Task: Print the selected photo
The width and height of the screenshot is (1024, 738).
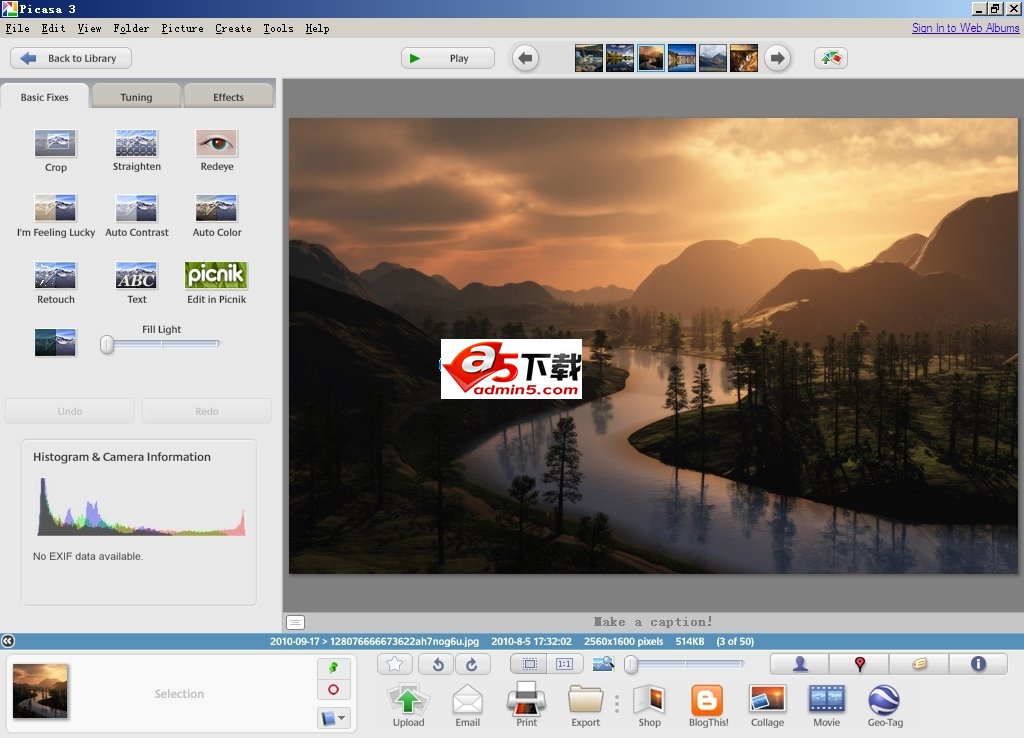Action: 526,705
